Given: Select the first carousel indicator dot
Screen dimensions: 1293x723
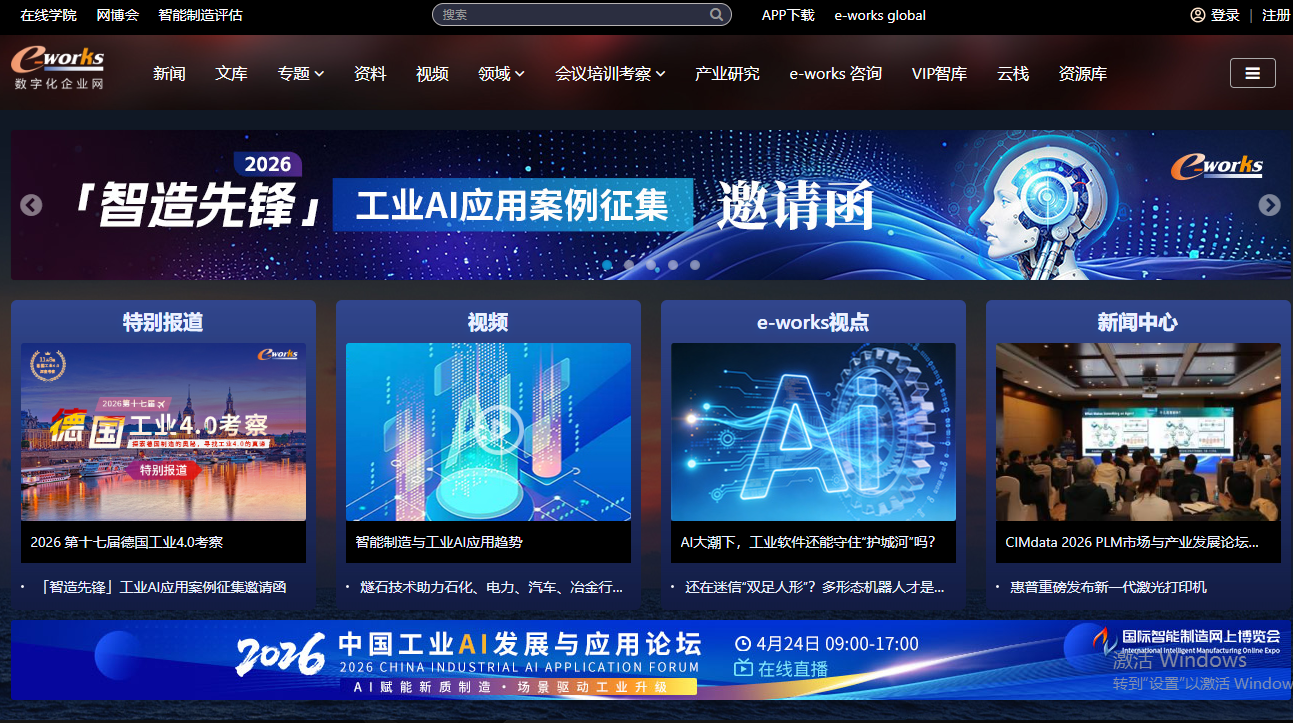Looking at the screenshot, I should click(x=607, y=265).
